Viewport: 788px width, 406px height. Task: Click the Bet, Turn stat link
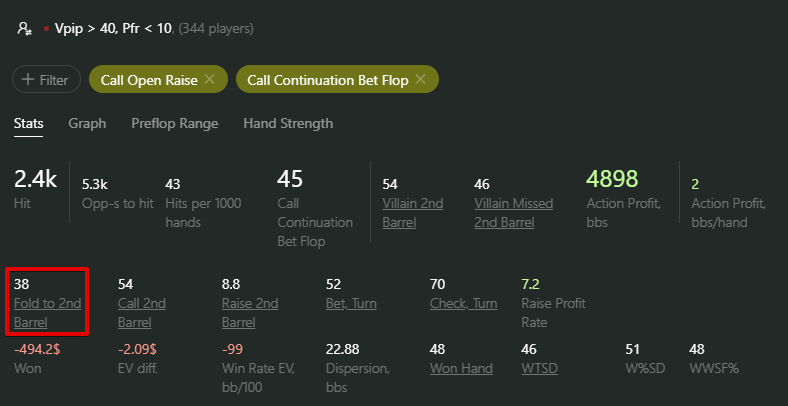coord(351,303)
